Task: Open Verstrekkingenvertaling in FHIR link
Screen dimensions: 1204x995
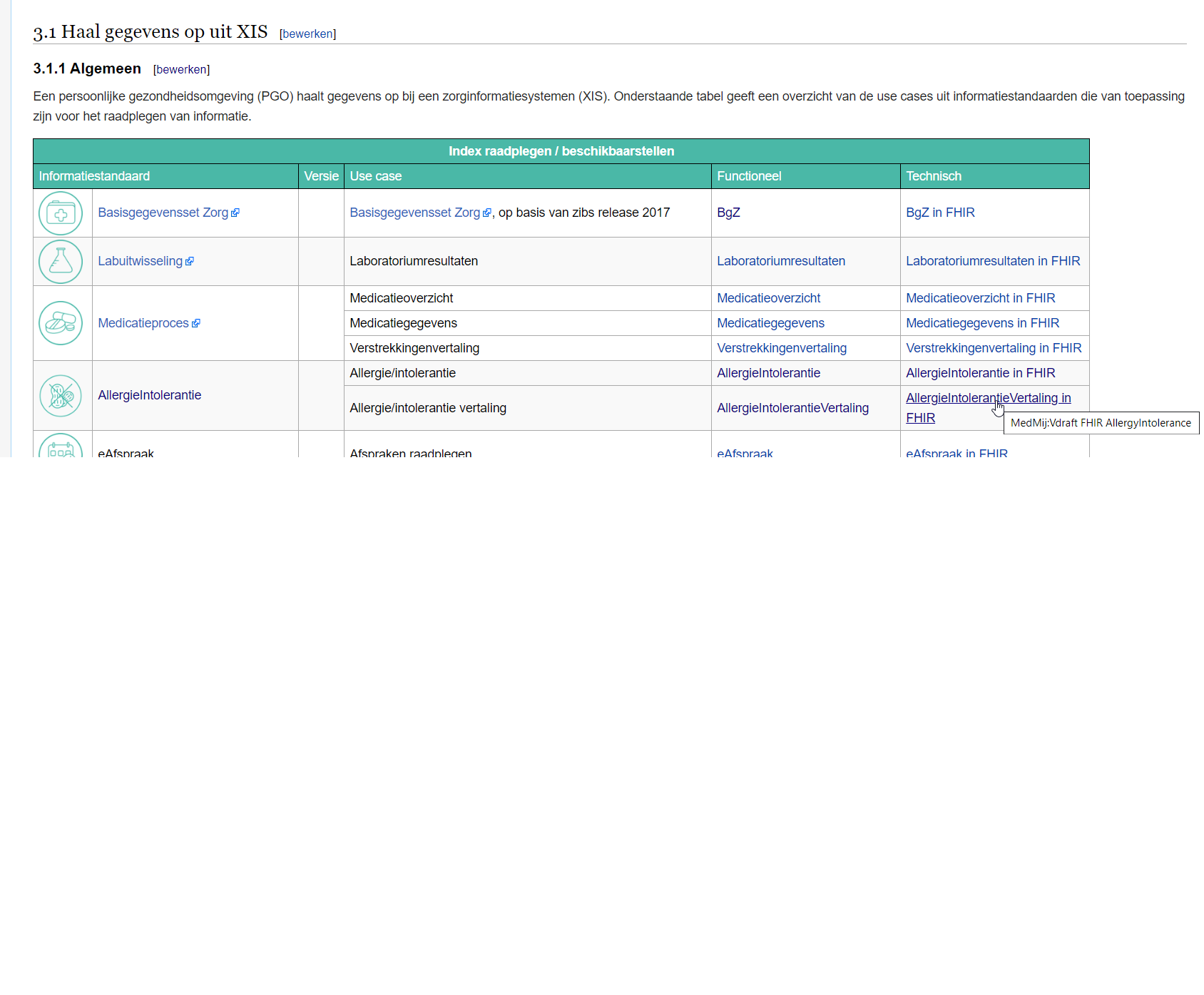Action: coord(994,348)
